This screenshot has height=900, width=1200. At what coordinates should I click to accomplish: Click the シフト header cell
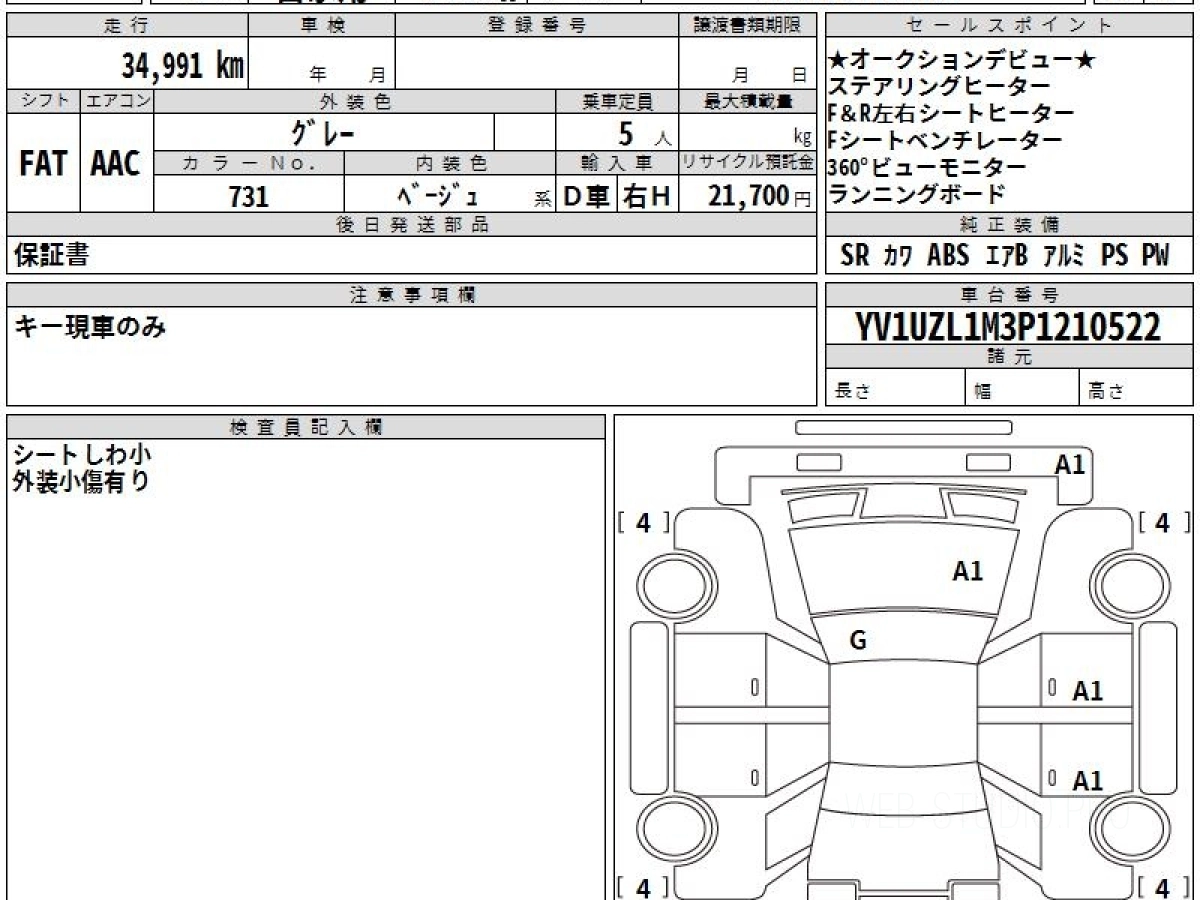(43, 101)
